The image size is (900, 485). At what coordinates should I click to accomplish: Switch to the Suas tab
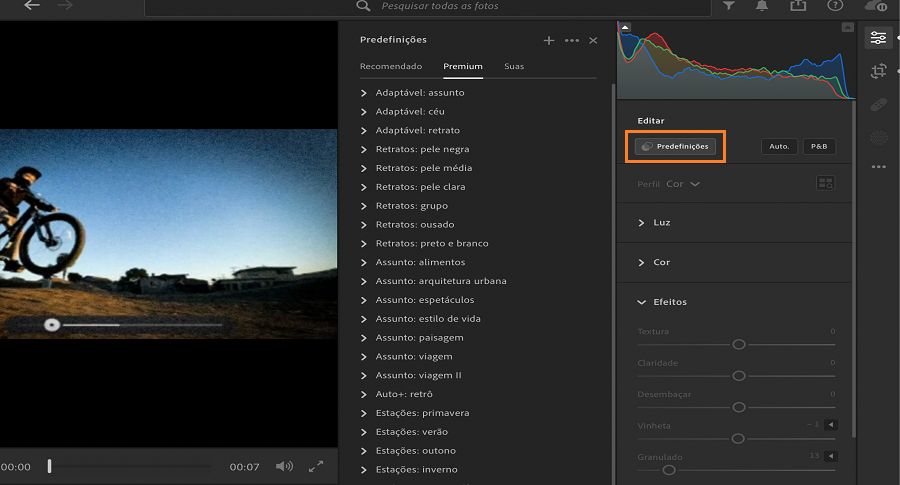pyautogui.click(x=514, y=66)
